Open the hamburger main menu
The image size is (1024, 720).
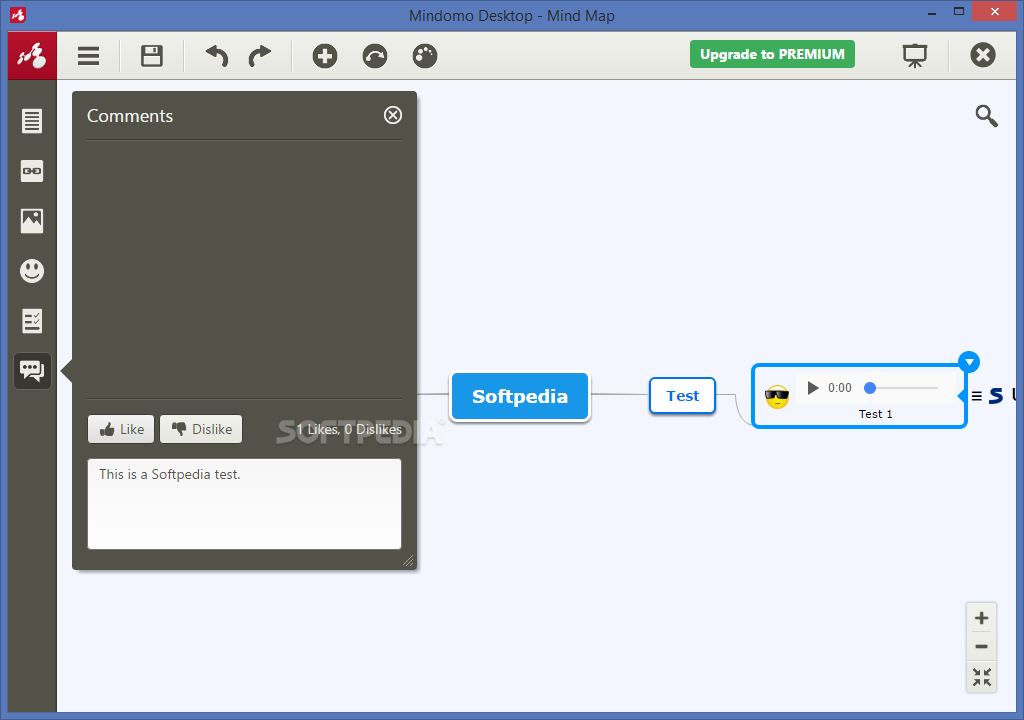click(88, 56)
